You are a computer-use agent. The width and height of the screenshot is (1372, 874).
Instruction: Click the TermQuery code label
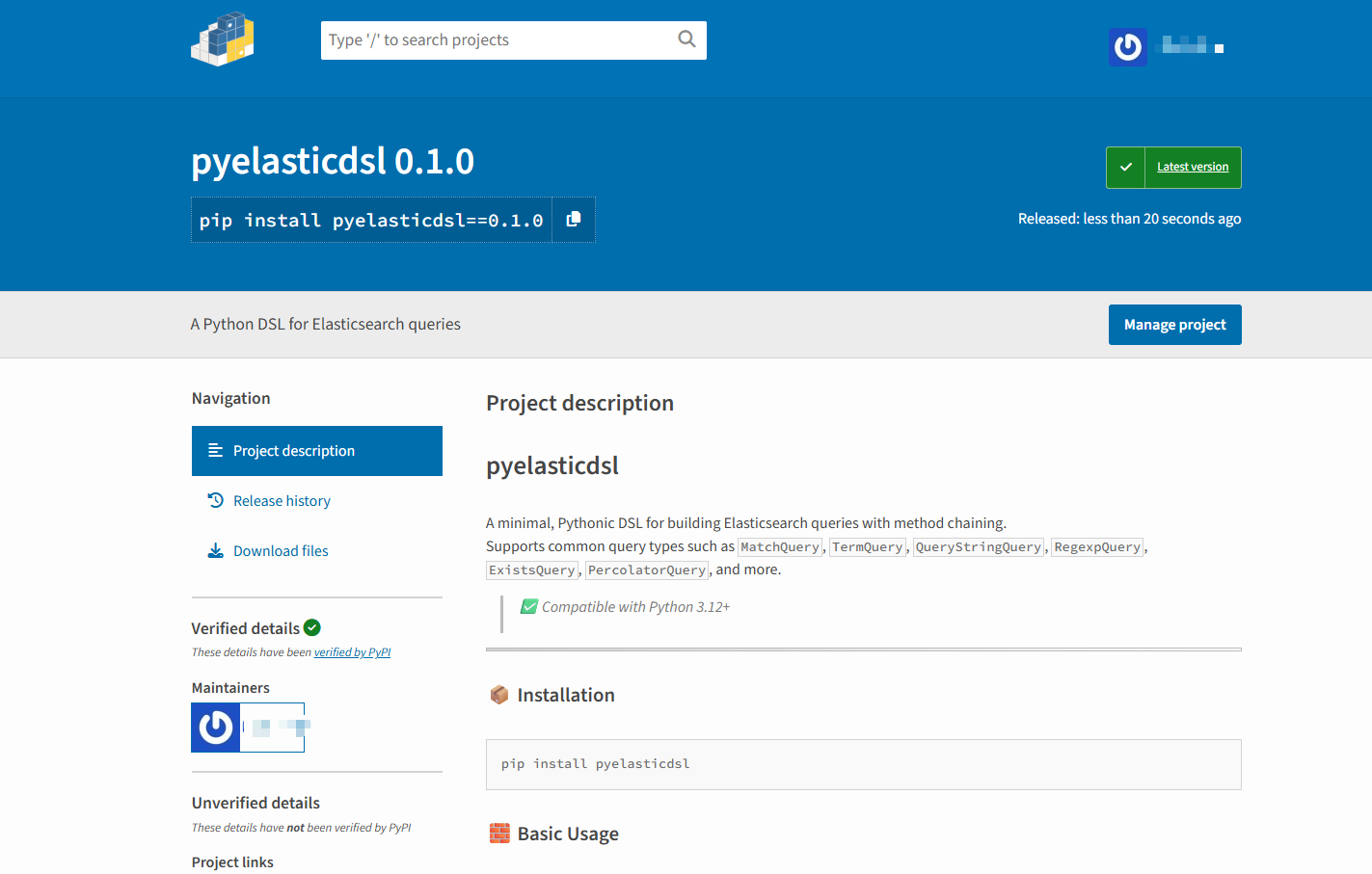point(868,547)
